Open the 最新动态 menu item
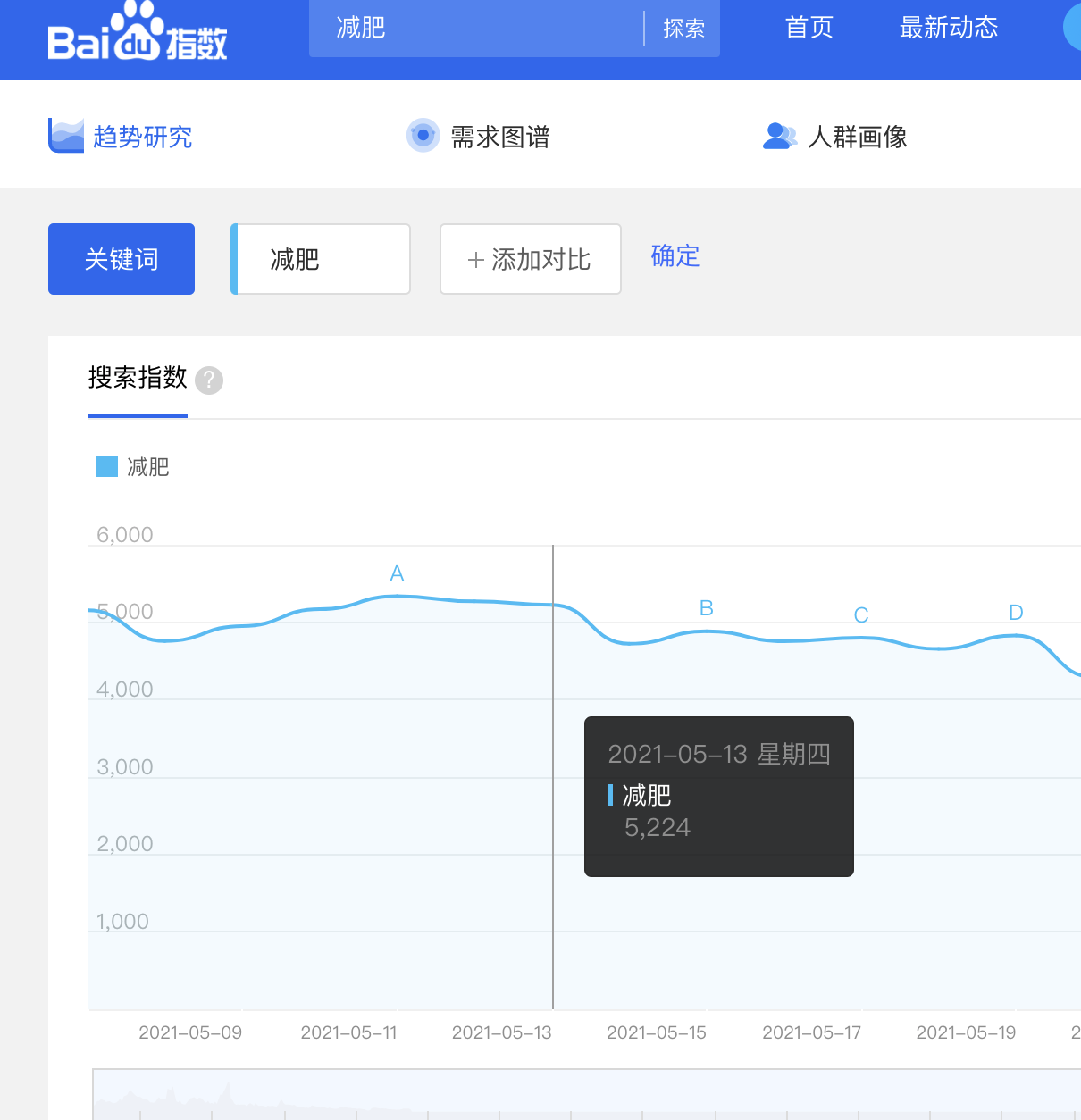The width and height of the screenshot is (1081, 1120). (x=949, y=28)
